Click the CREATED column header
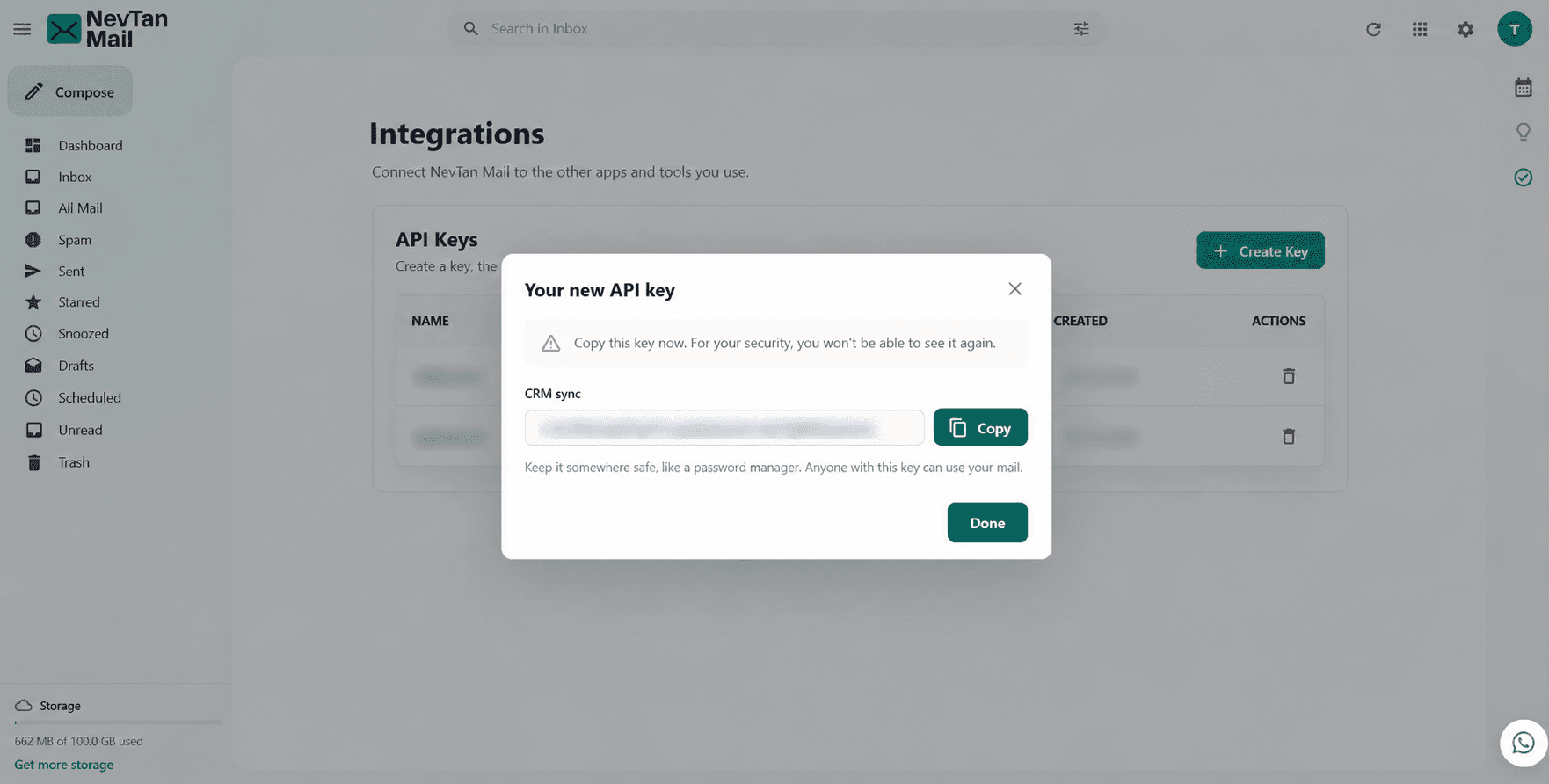The width and height of the screenshot is (1549, 784). pyautogui.click(x=1080, y=321)
